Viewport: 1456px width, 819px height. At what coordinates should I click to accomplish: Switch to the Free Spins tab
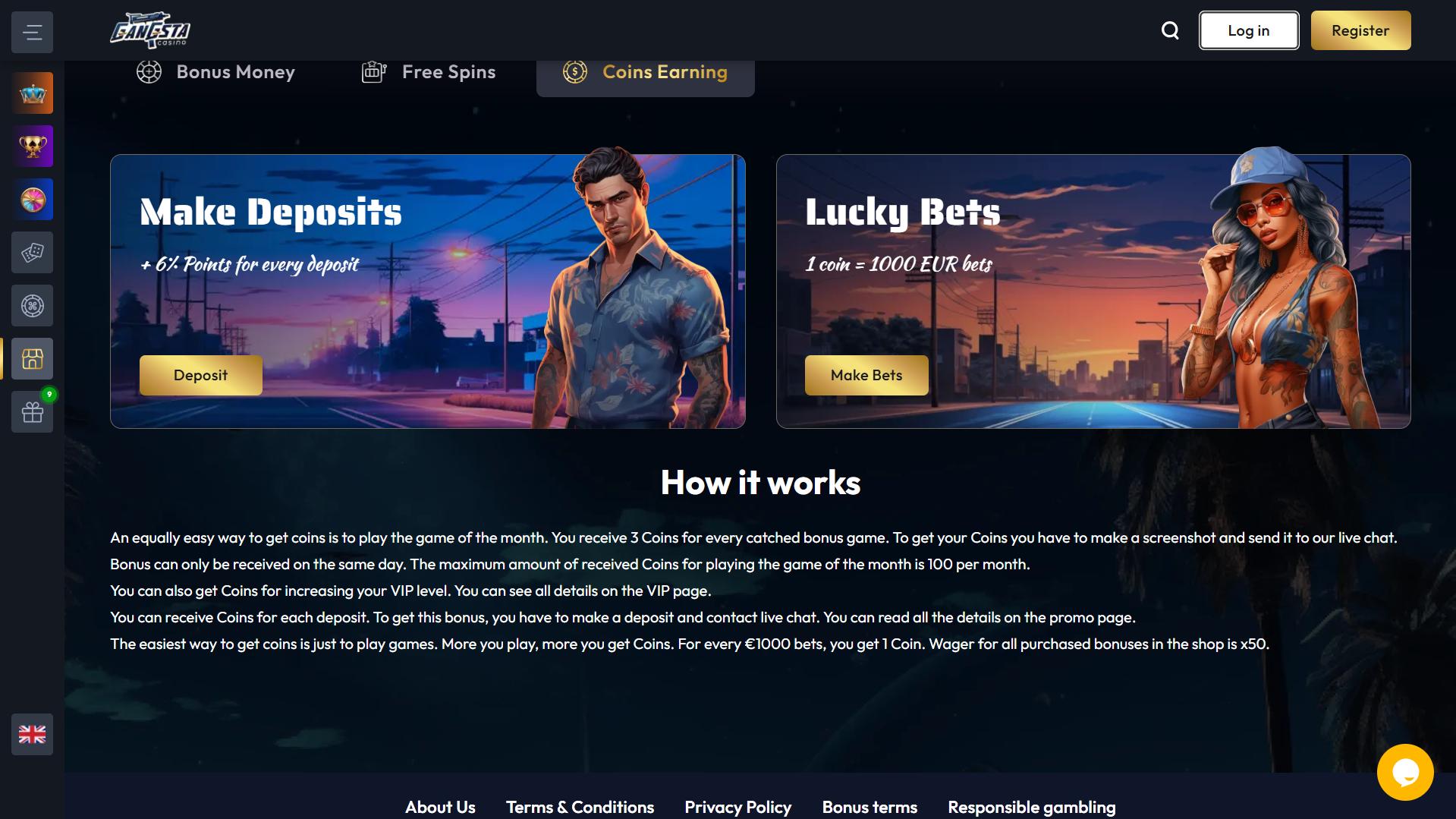tap(429, 72)
